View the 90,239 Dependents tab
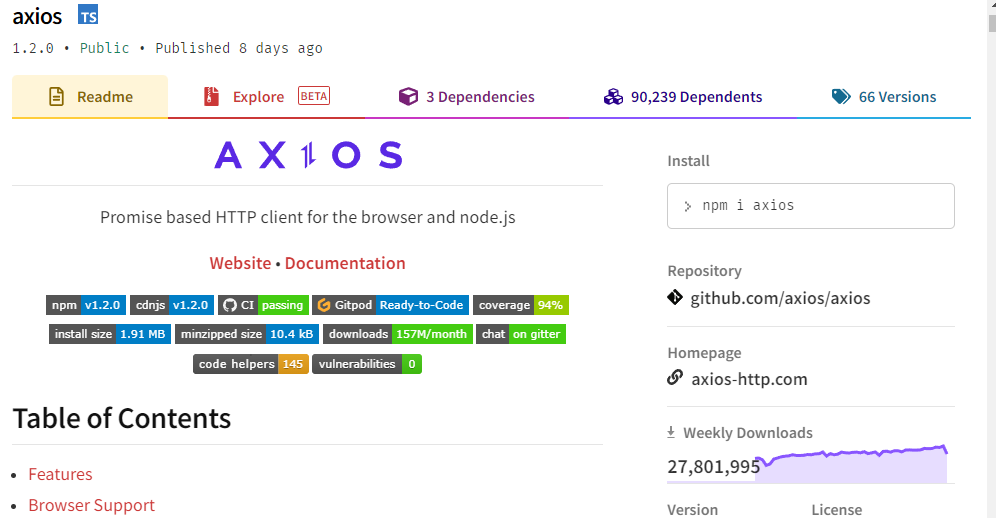The image size is (996, 518). [682, 97]
